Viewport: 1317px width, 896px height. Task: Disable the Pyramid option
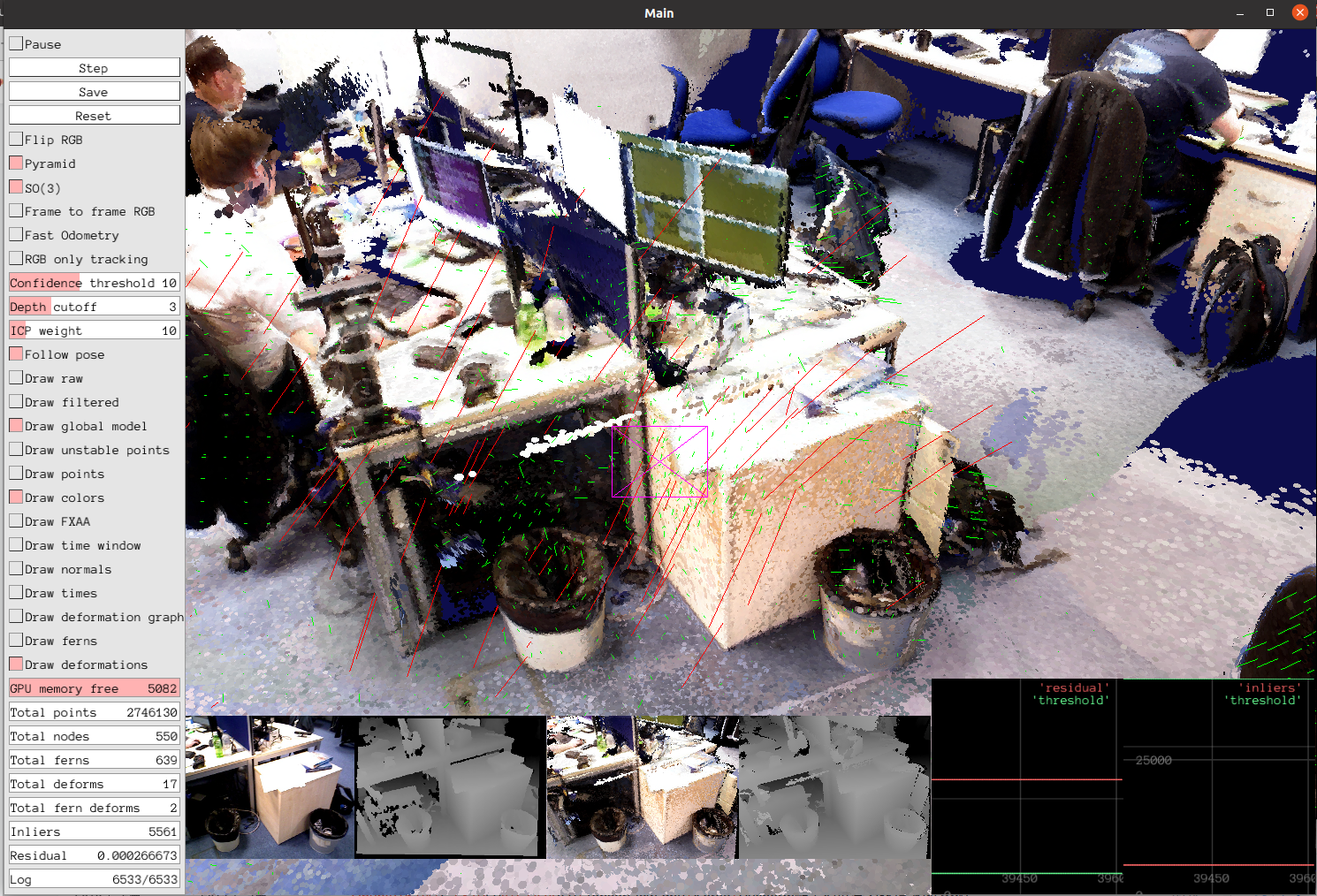click(x=15, y=163)
